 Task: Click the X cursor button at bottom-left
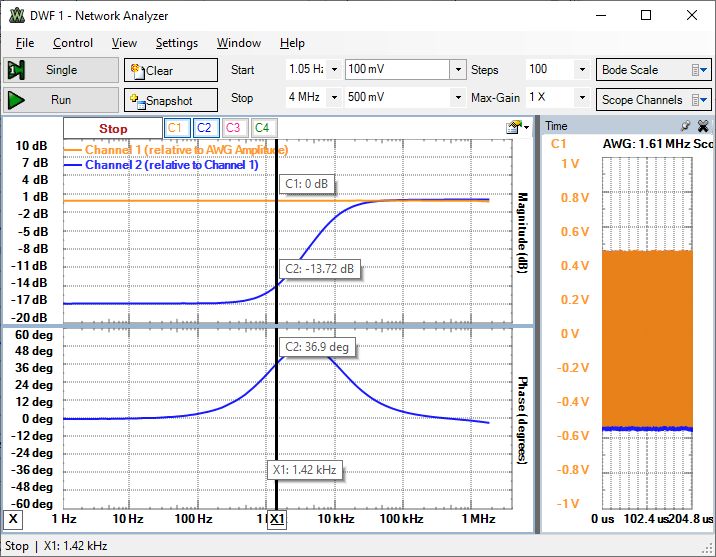tap(13, 519)
